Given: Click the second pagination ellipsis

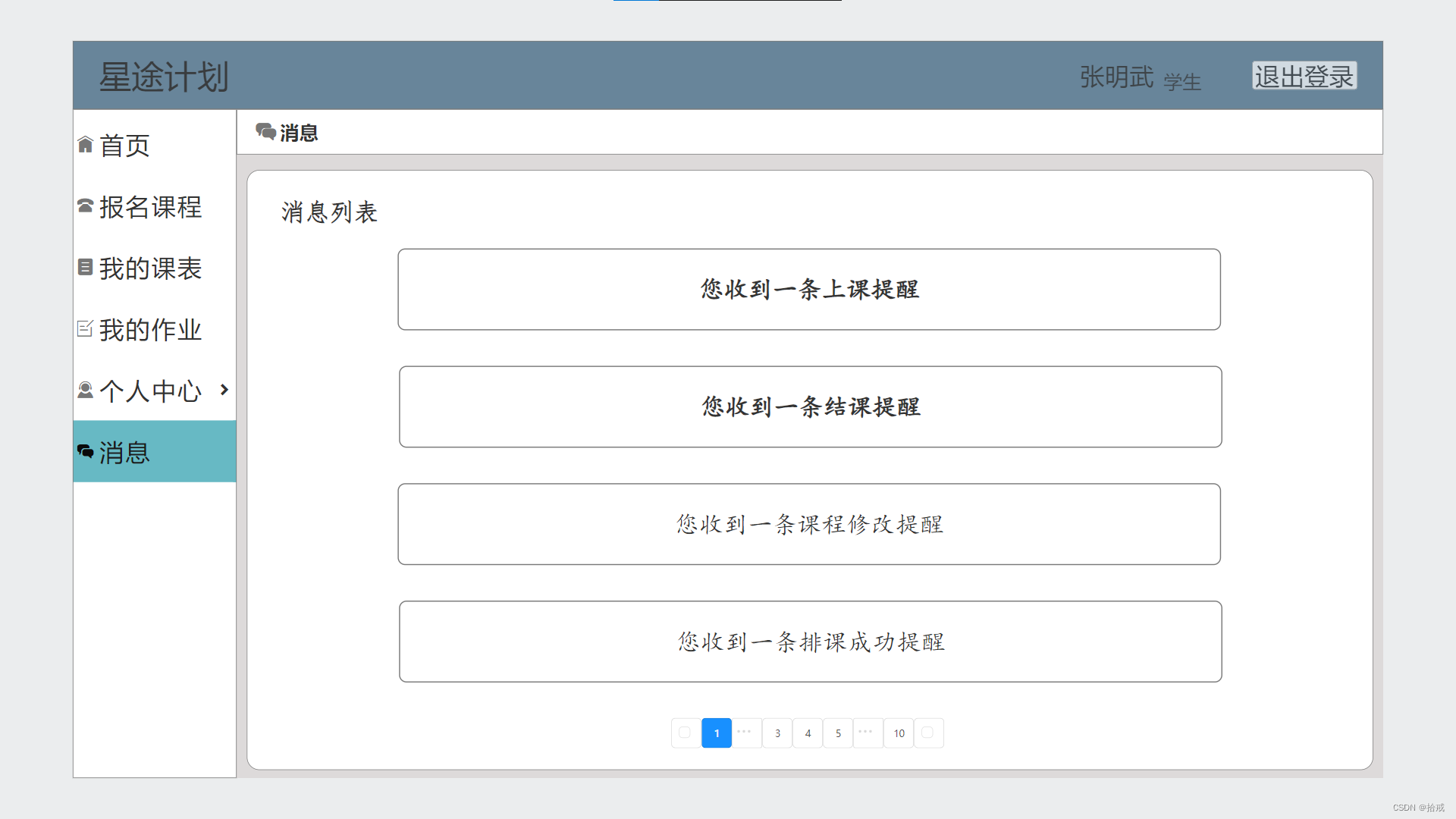Looking at the screenshot, I should 867,733.
